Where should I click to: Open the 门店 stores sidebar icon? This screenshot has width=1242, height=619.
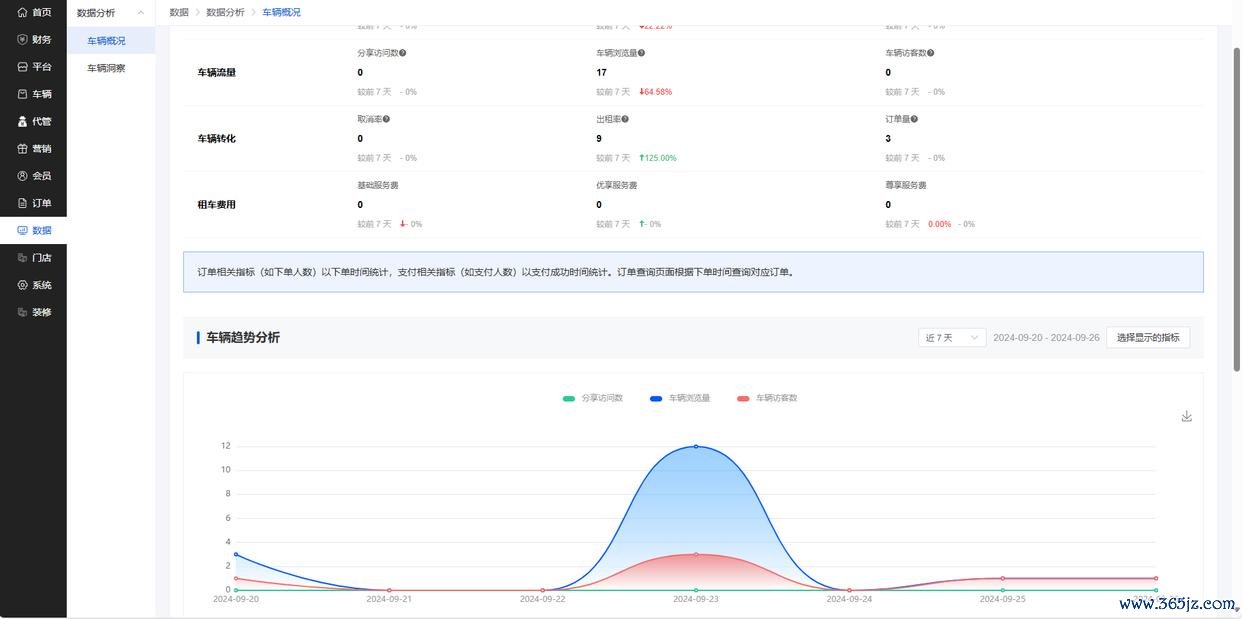(22, 258)
